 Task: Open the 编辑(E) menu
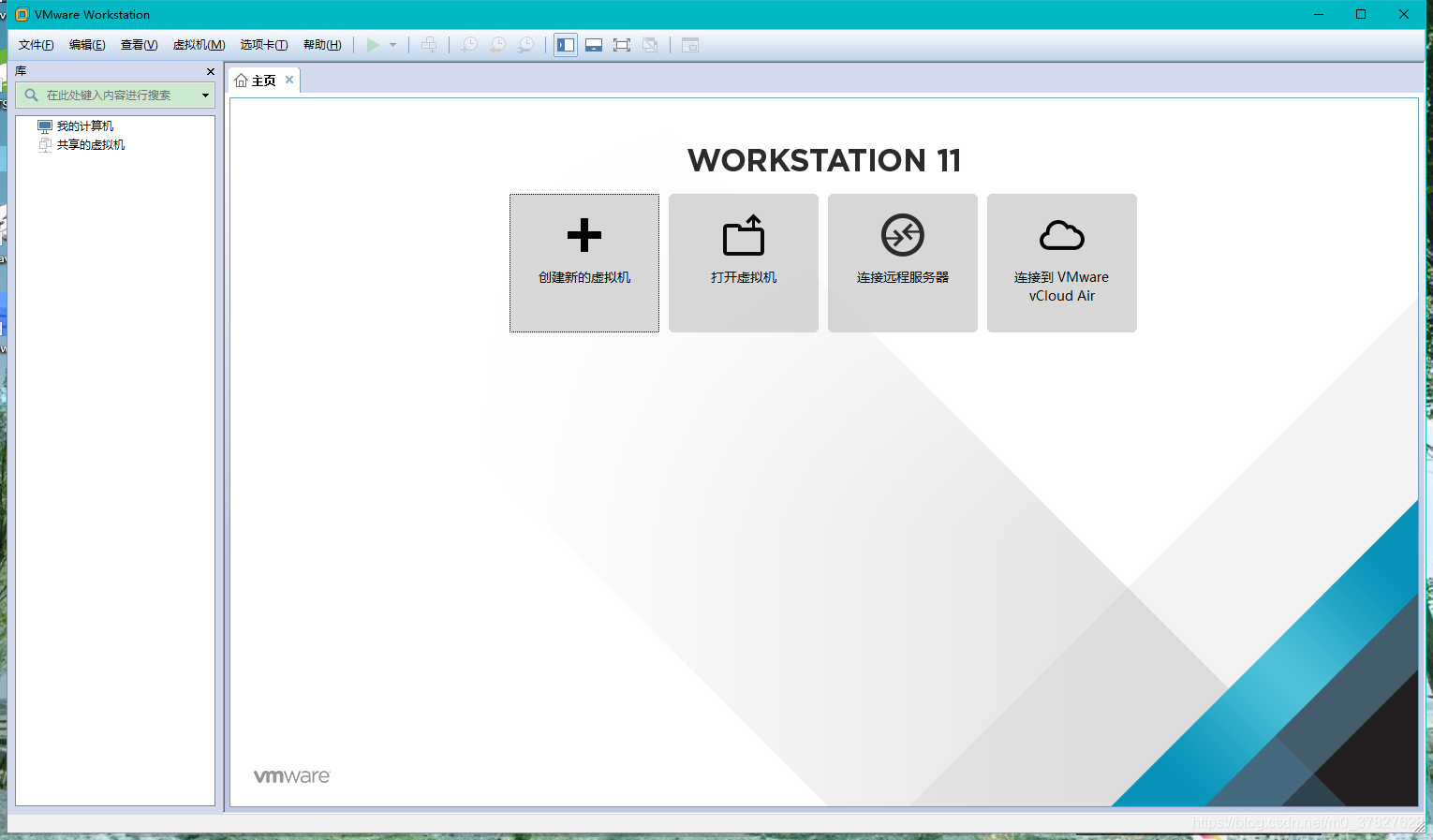(87, 45)
